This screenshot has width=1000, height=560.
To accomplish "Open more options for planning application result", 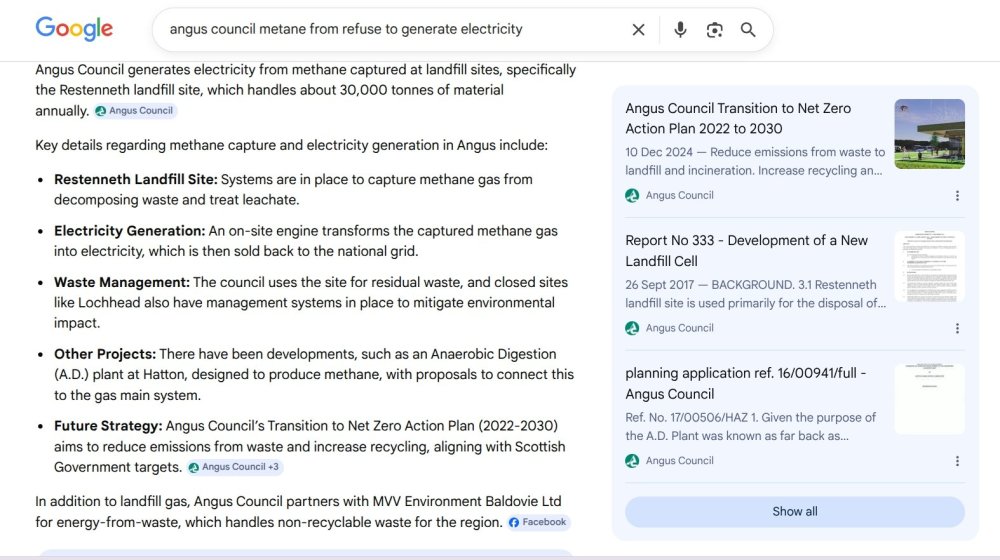I will [x=957, y=461].
